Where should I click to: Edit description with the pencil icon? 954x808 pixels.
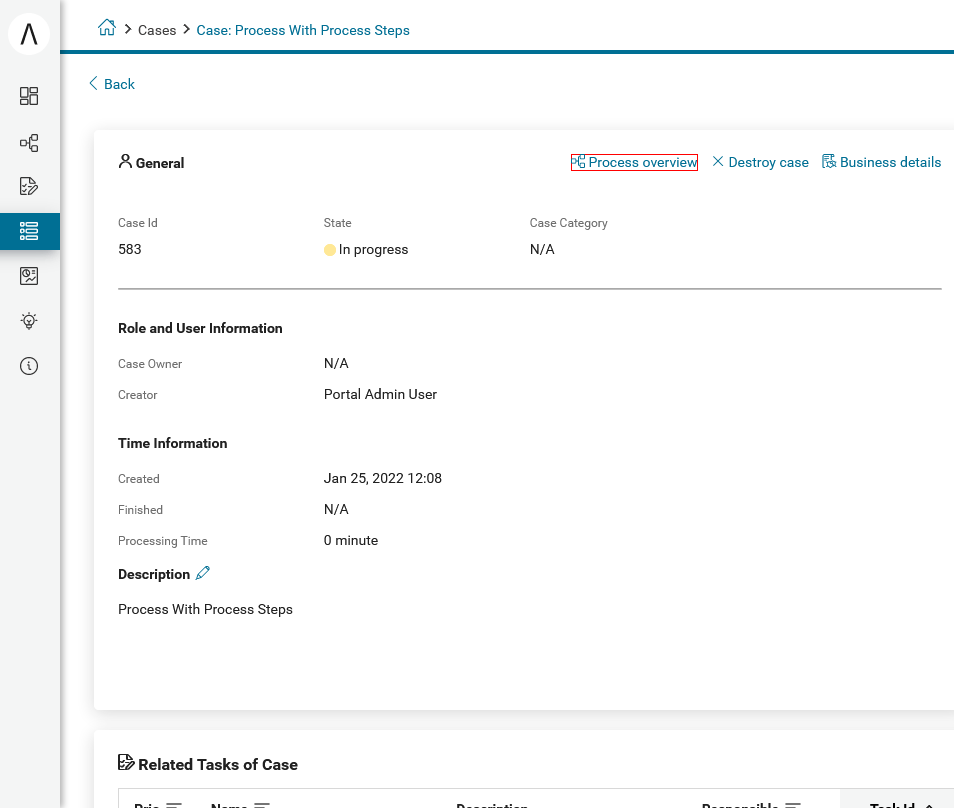click(x=203, y=573)
